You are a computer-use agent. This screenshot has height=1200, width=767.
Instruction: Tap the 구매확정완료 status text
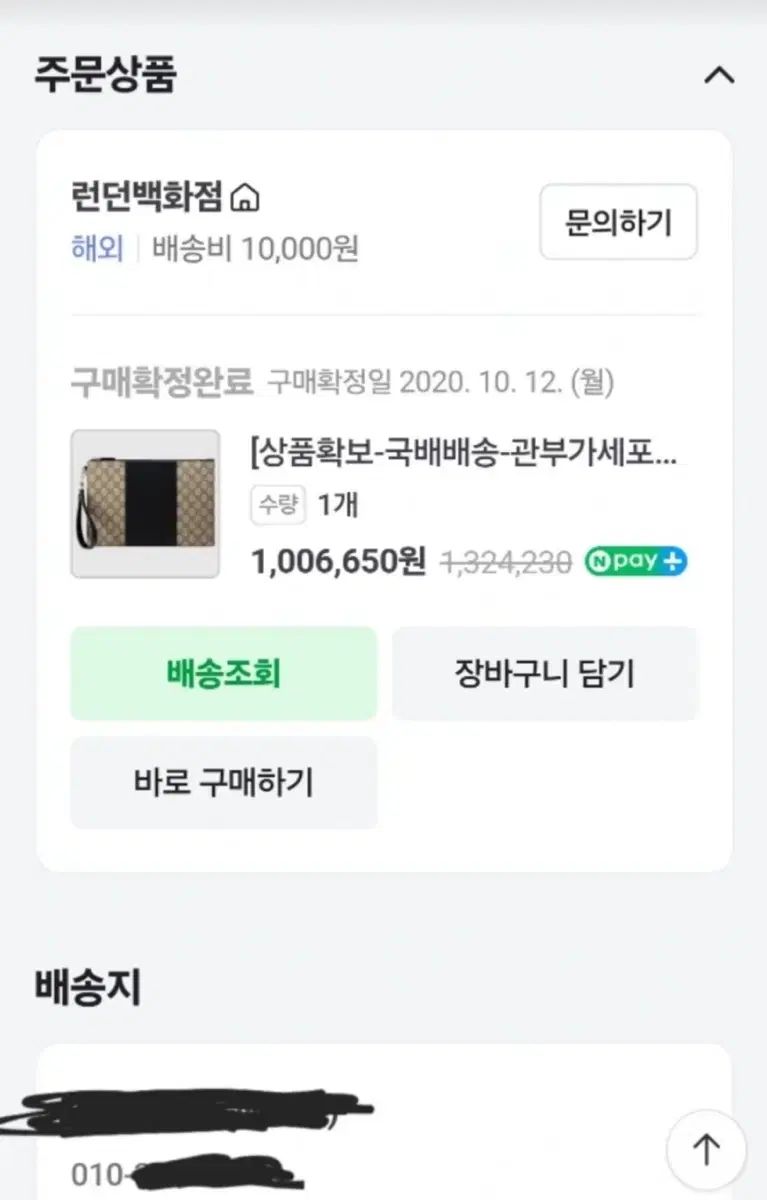pyautogui.click(x=161, y=382)
